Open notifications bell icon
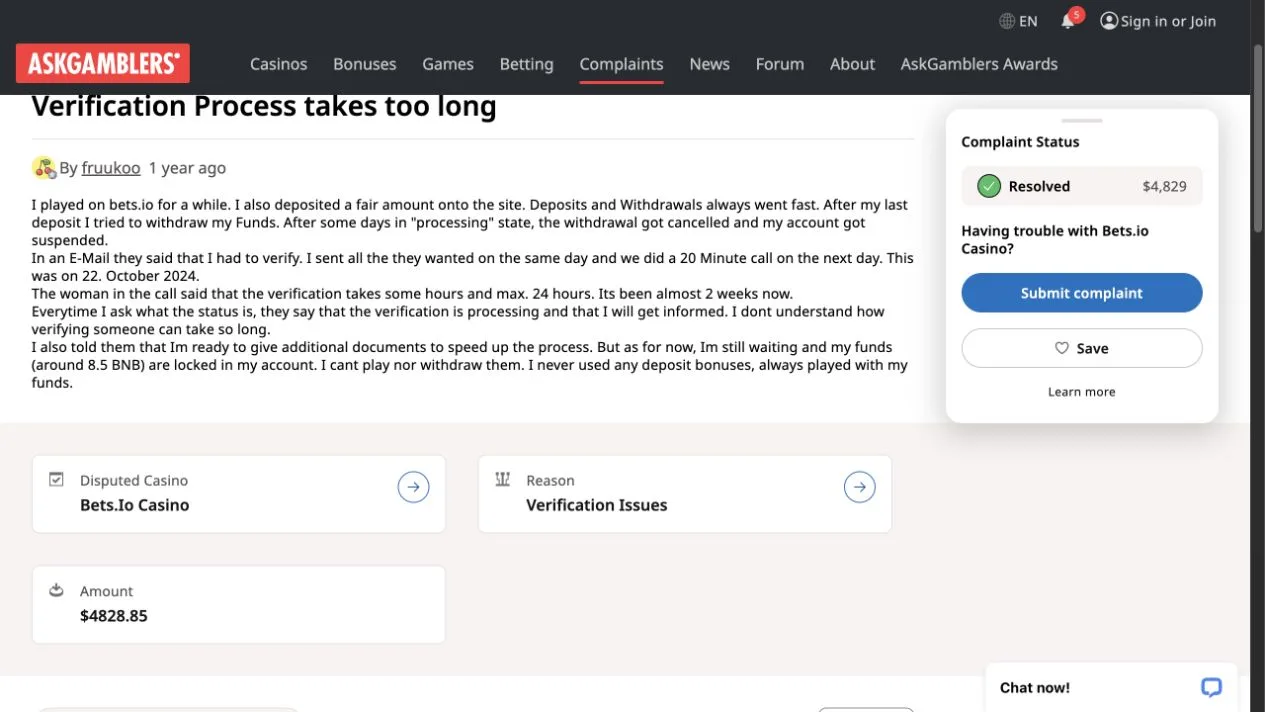This screenshot has width=1265, height=712. pyautogui.click(x=1068, y=21)
